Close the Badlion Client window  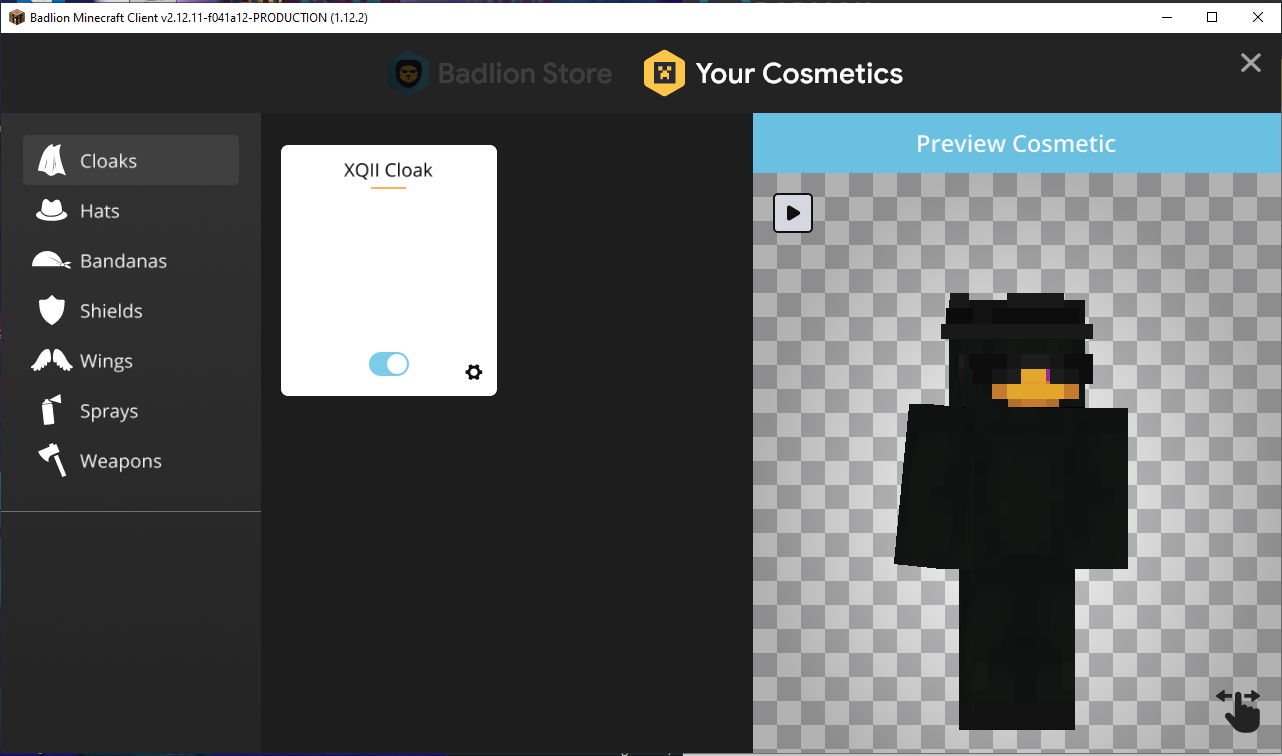pos(1258,17)
